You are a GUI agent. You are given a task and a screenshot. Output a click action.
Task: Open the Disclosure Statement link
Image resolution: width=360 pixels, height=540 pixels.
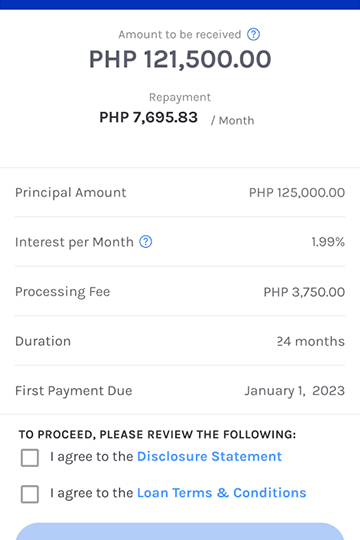[x=209, y=456]
